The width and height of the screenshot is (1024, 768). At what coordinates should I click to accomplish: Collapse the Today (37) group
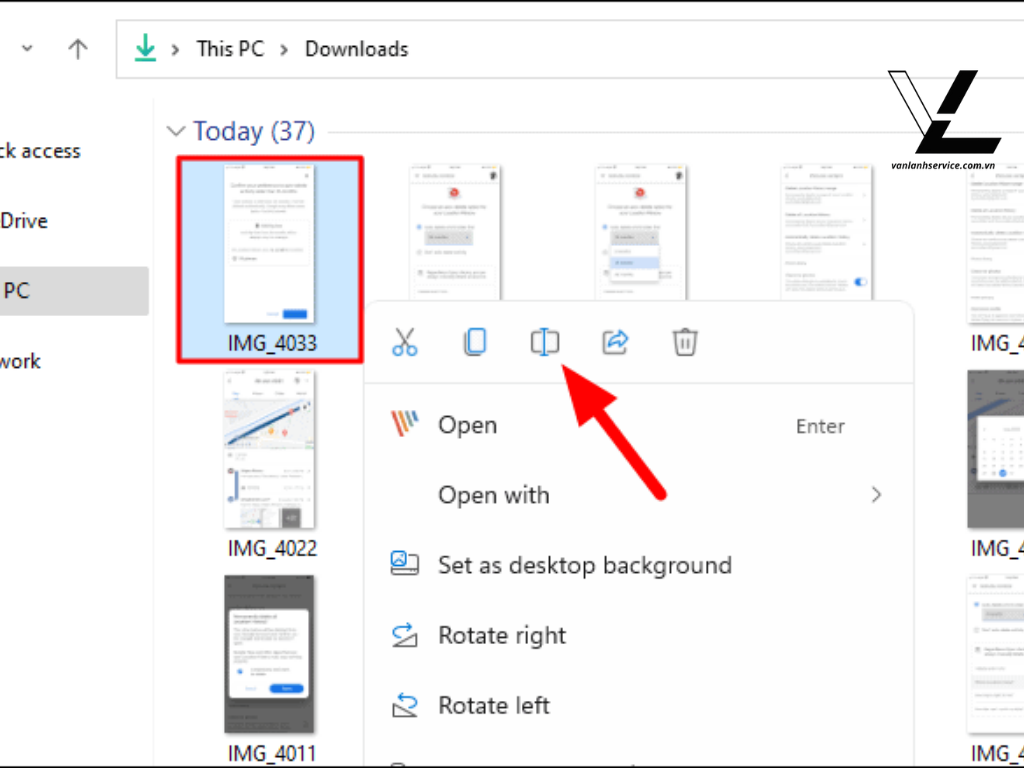[x=175, y=130]
